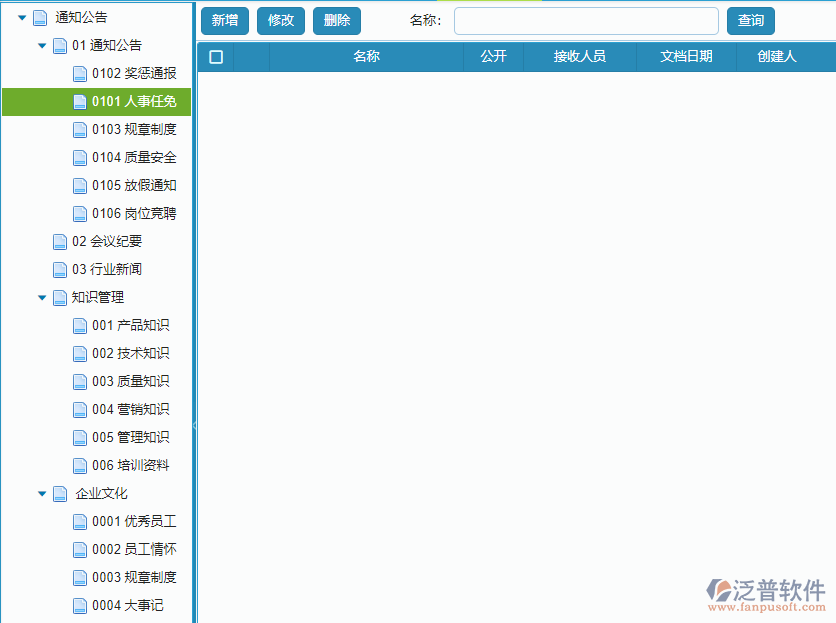Screen dimensions: 836x623
Task: Select the 0105 放假通知 tree item
Action: 131,185
